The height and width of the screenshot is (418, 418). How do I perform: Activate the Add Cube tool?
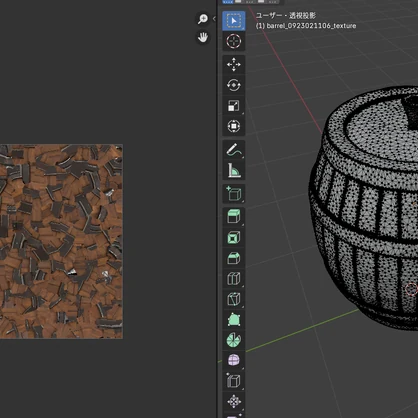point(234,194)
